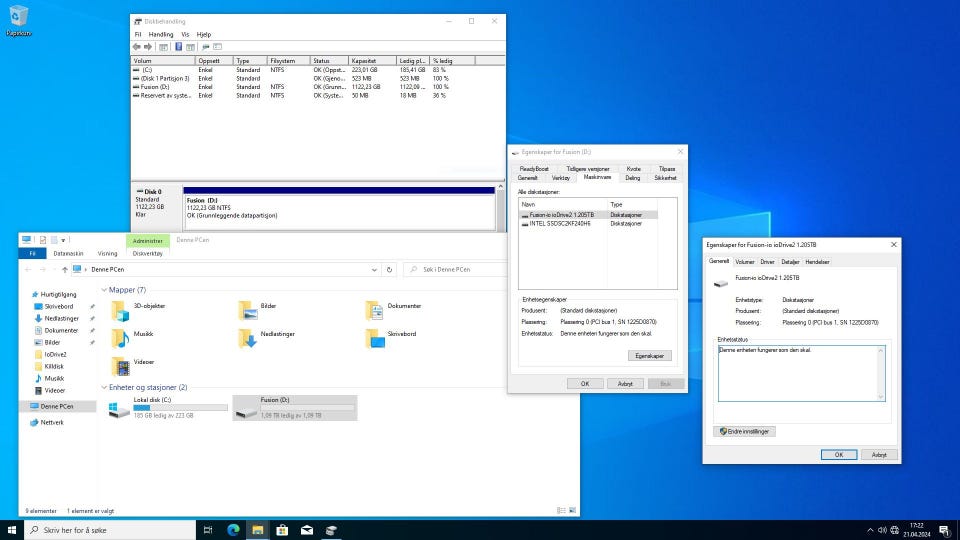
Task: Collapse the Enheter og stasjoner group
Action: 103,387
